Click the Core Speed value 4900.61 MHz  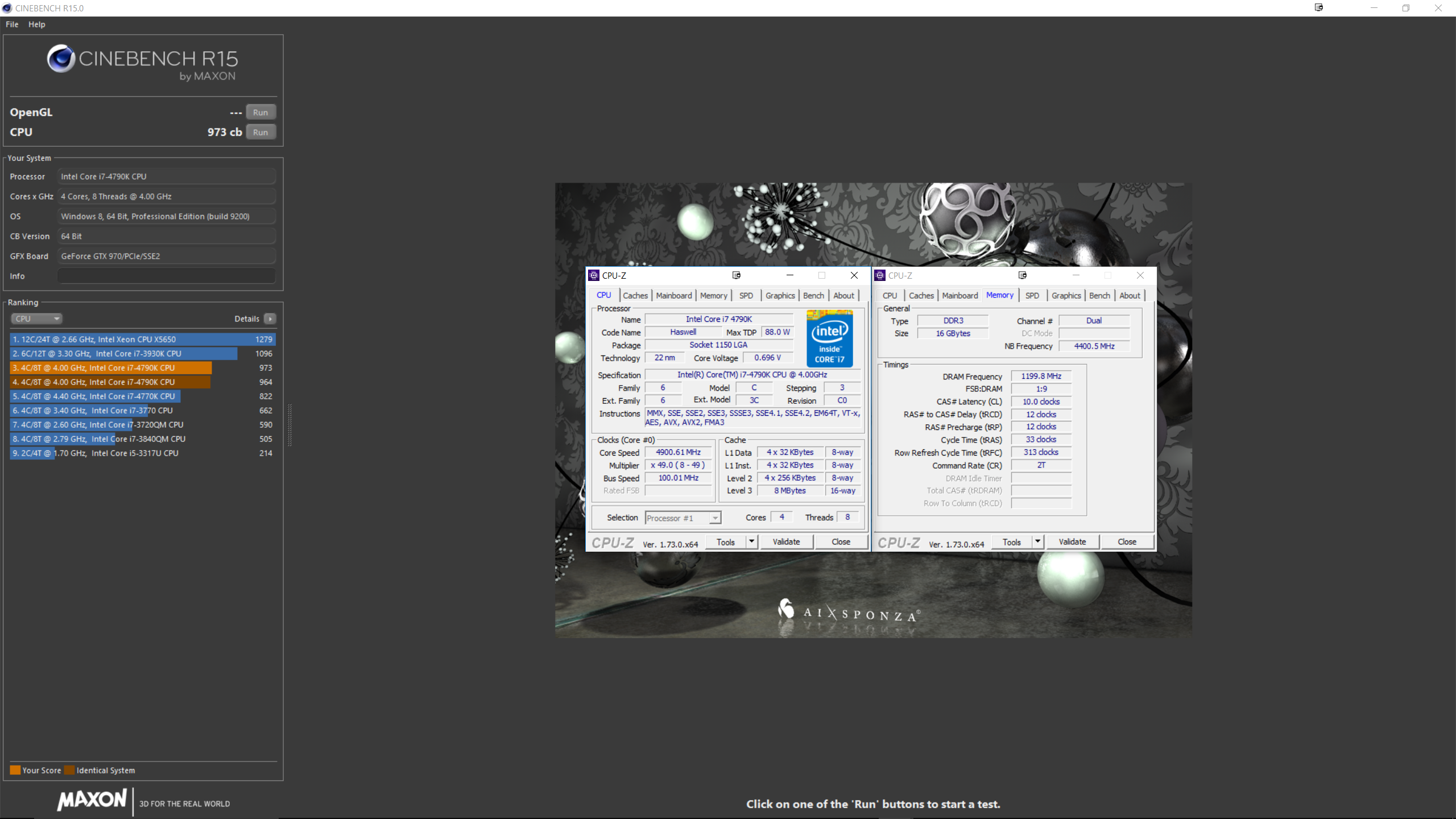[x=678, y=452]
